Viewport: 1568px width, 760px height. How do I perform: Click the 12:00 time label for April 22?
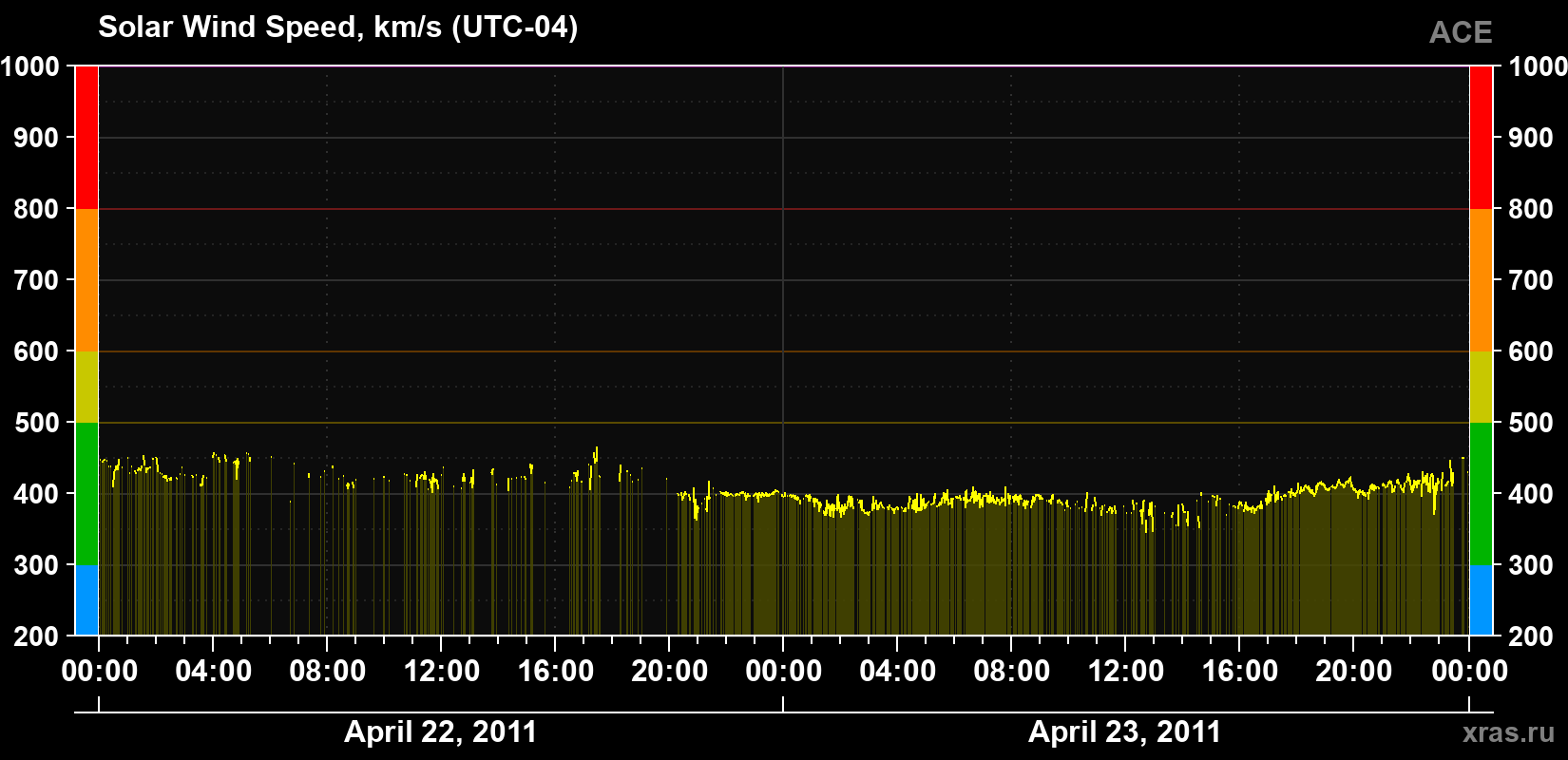[x=442, y=672]
